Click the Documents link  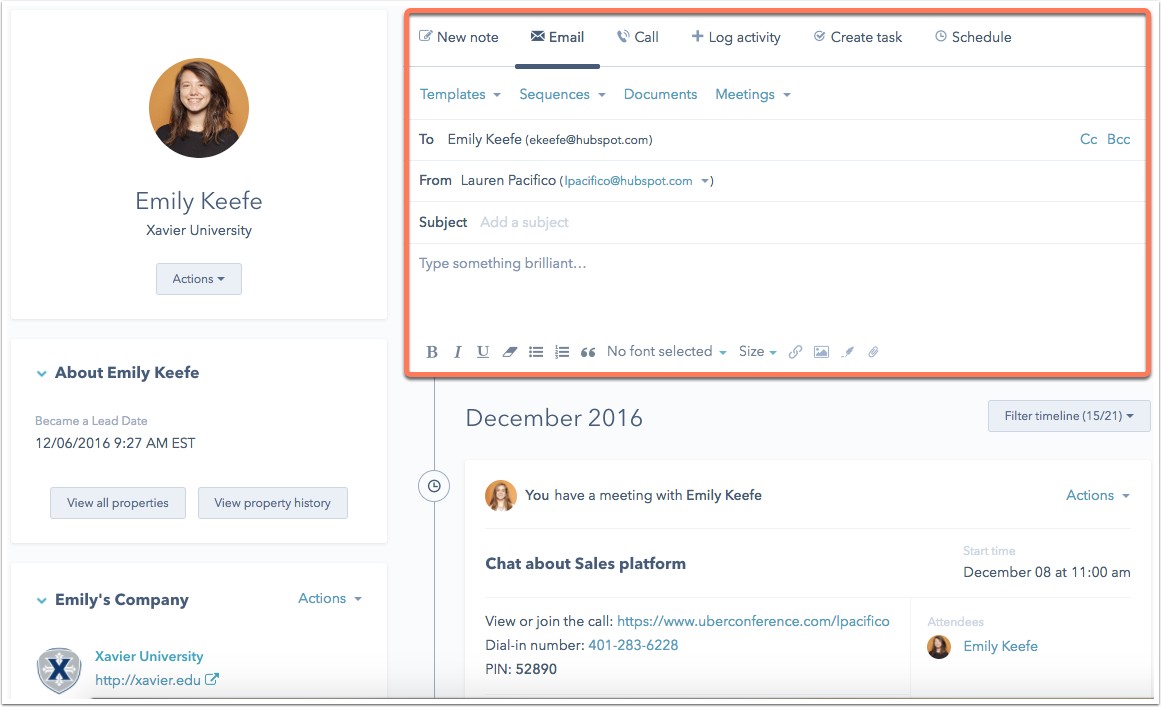click(660, 95)
